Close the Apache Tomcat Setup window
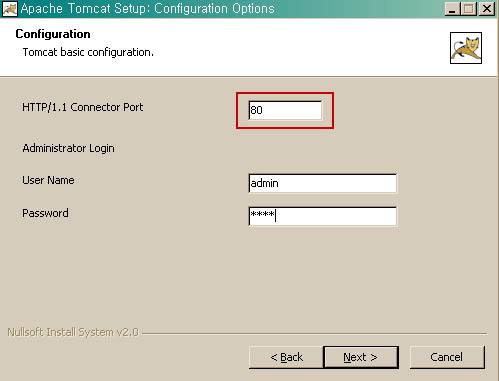Viewport: 499px width, 381px height. pos(487,9)
